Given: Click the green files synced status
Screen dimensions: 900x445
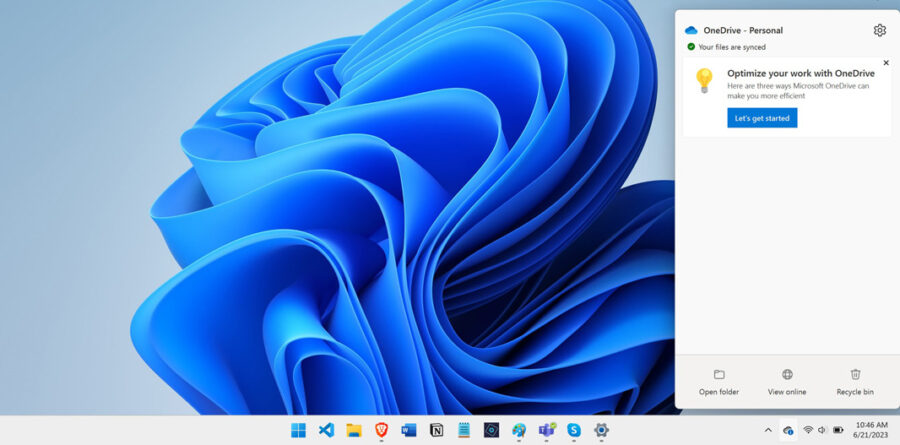Looking at the screenshot, I should coord(725,47).
